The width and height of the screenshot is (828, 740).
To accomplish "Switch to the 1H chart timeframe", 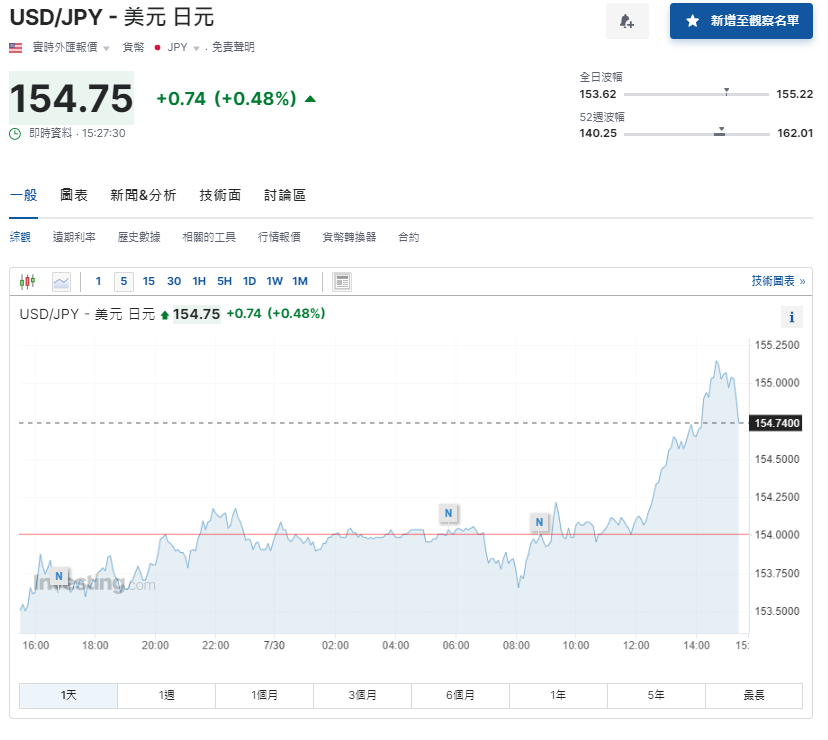I will tap(199, 281).
